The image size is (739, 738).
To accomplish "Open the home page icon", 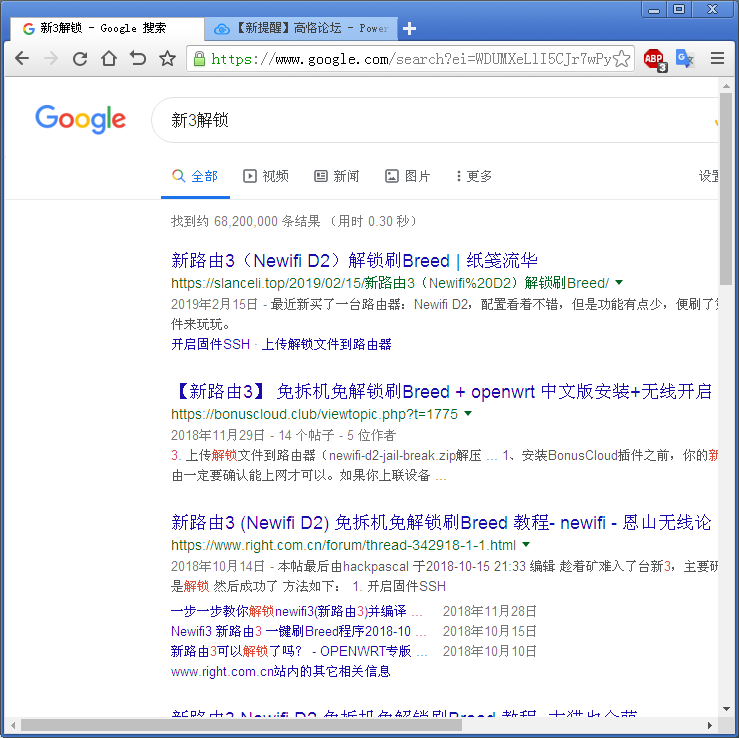I will point(109,58).
